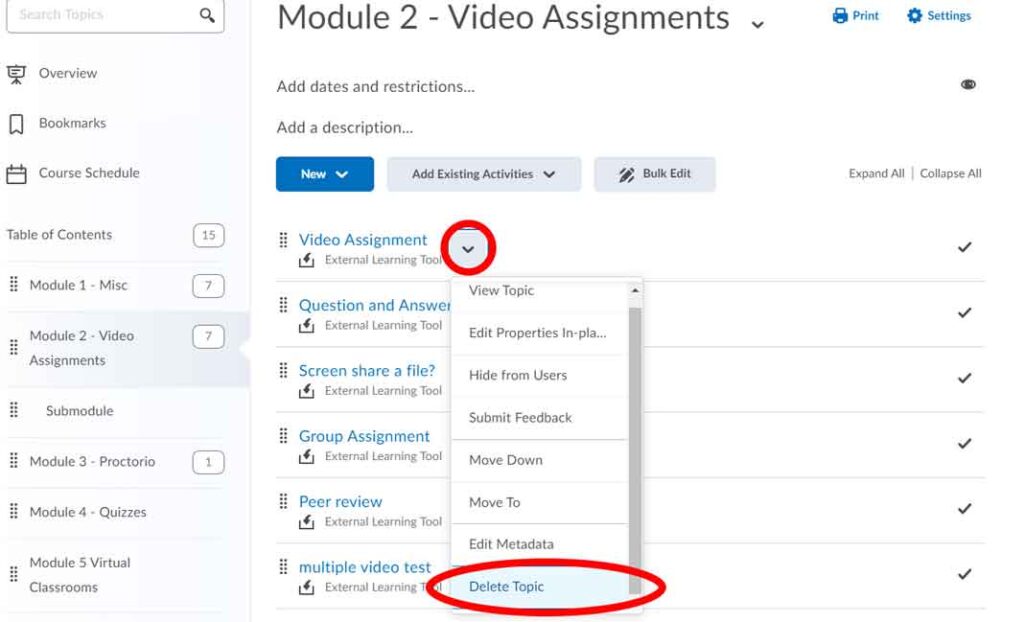Open Settings gear icon
This screenshot has height=622, width=1024.
coord(914,16)
